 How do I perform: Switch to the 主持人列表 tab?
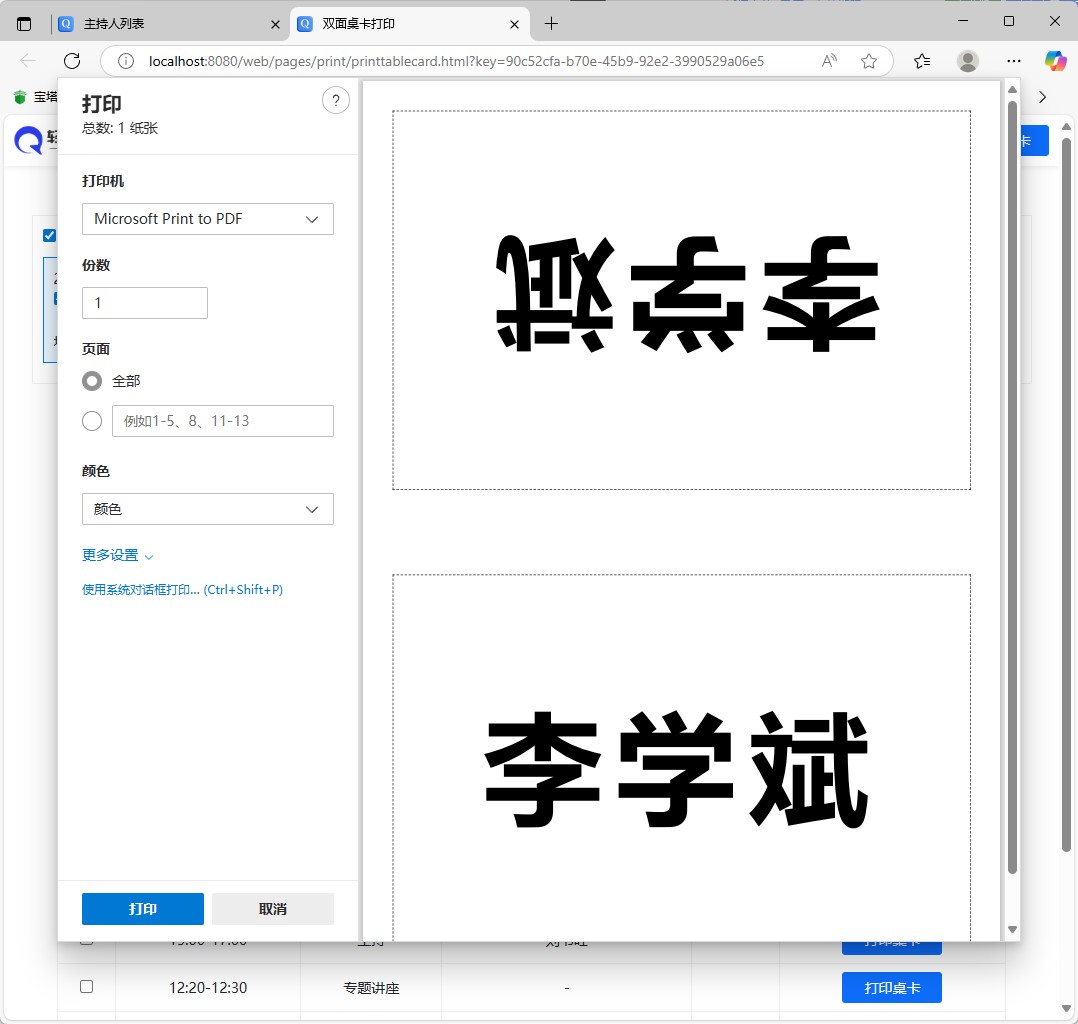point(169,24)
